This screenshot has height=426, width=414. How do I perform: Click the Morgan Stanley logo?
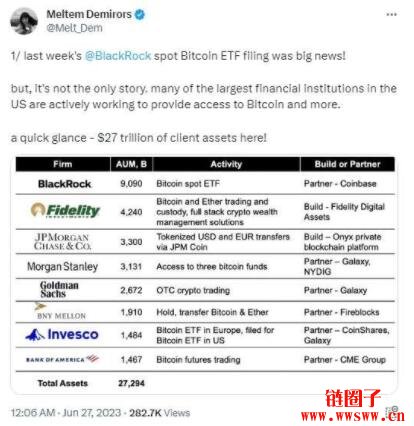[63, 266]
